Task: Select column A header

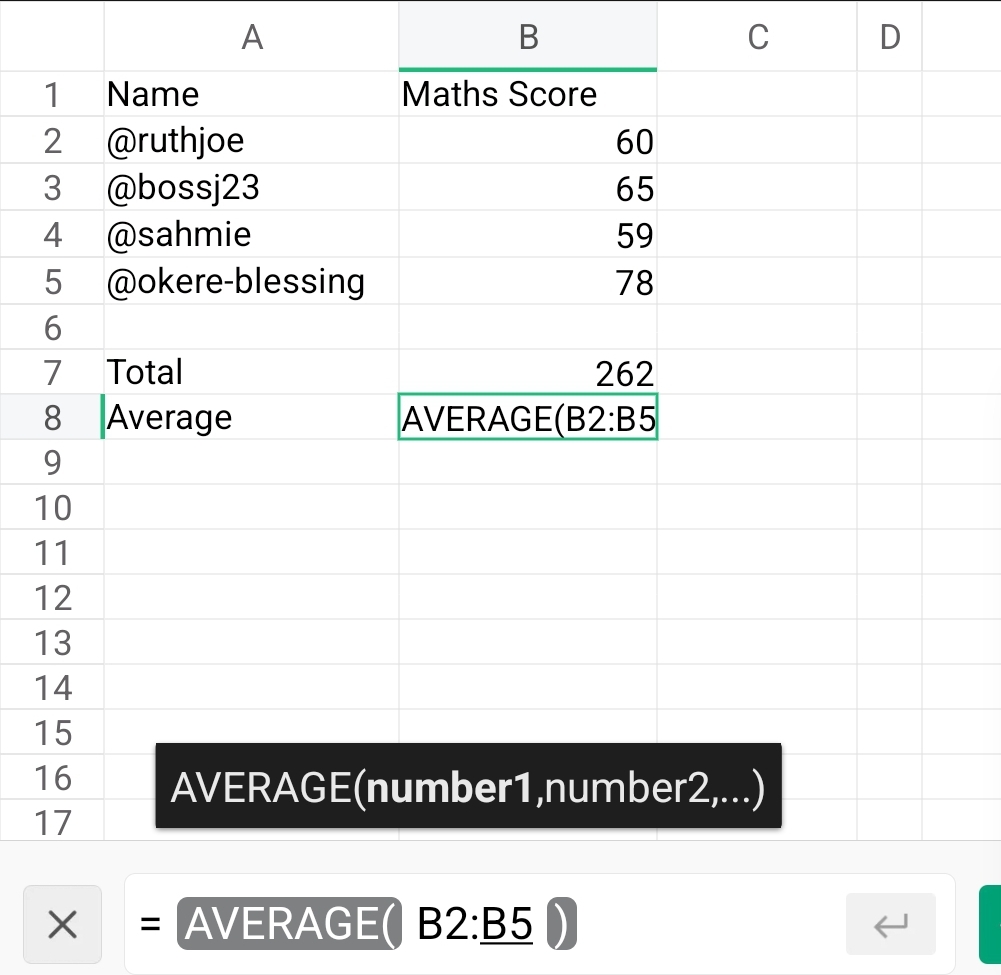Action: tap(252, 36)
